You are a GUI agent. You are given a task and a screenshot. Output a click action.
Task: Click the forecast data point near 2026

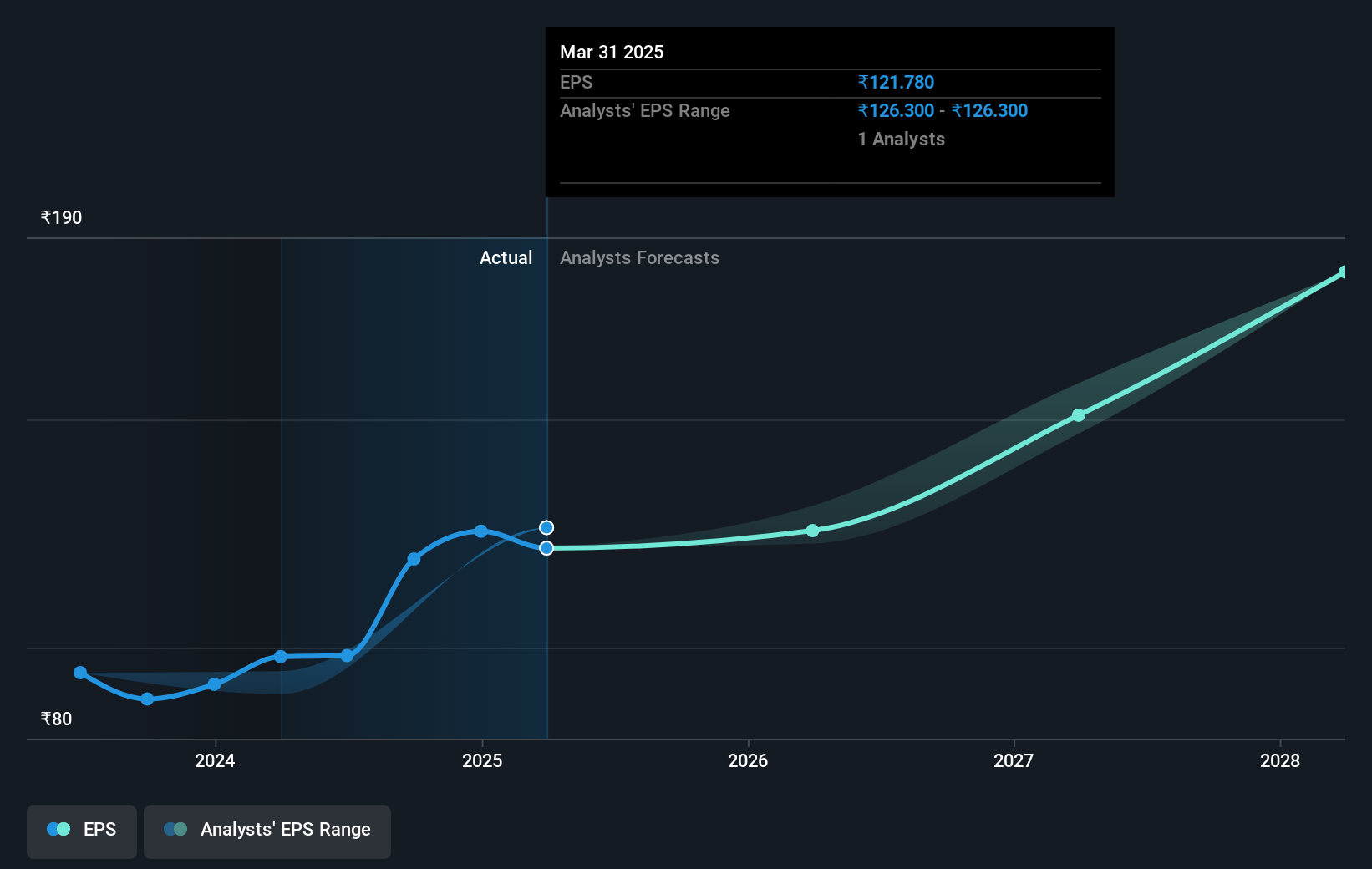[813, 531]
